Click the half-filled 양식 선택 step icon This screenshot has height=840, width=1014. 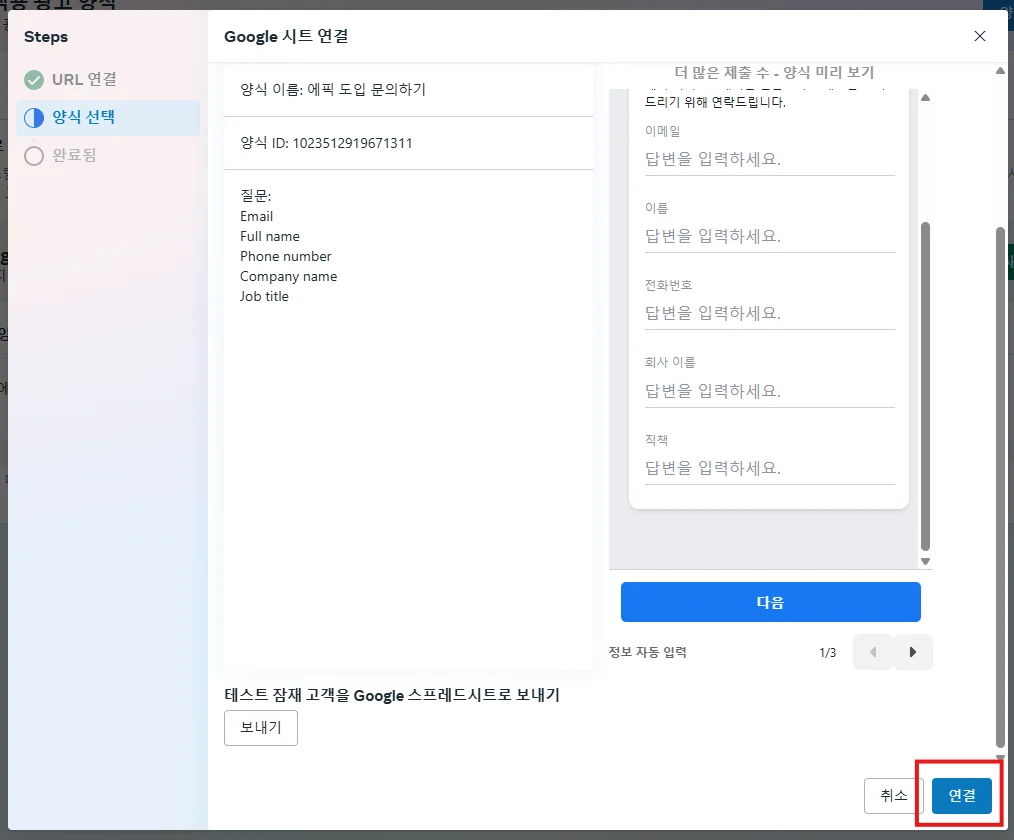34,118
